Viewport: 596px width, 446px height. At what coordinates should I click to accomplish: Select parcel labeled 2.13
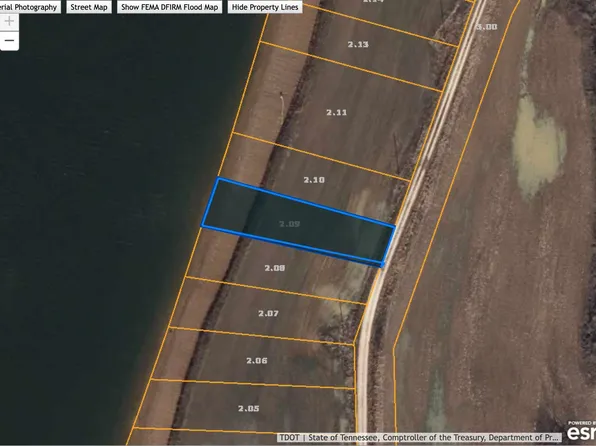(x=358, y=44)
